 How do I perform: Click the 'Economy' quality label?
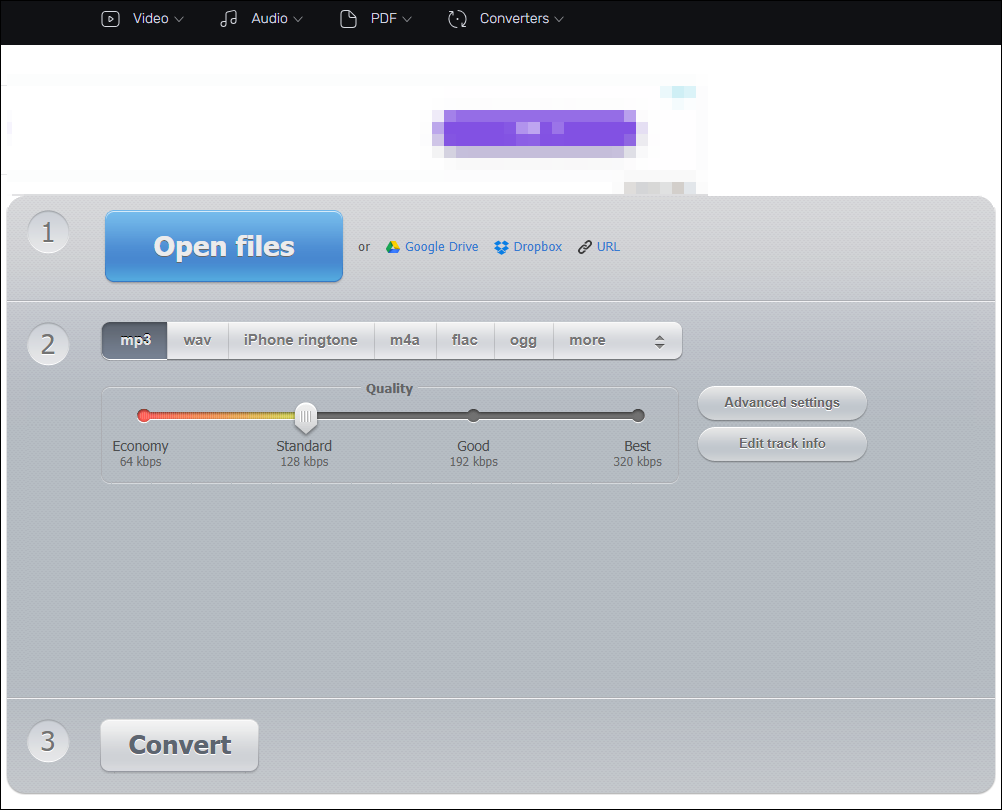[x=141, y=446]
